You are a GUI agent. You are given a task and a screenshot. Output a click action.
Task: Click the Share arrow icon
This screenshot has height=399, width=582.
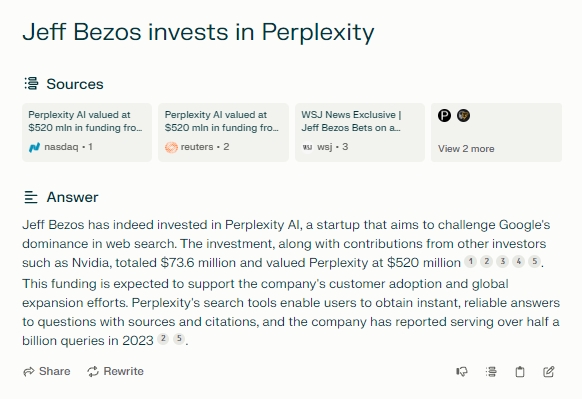tap(29, 372)
